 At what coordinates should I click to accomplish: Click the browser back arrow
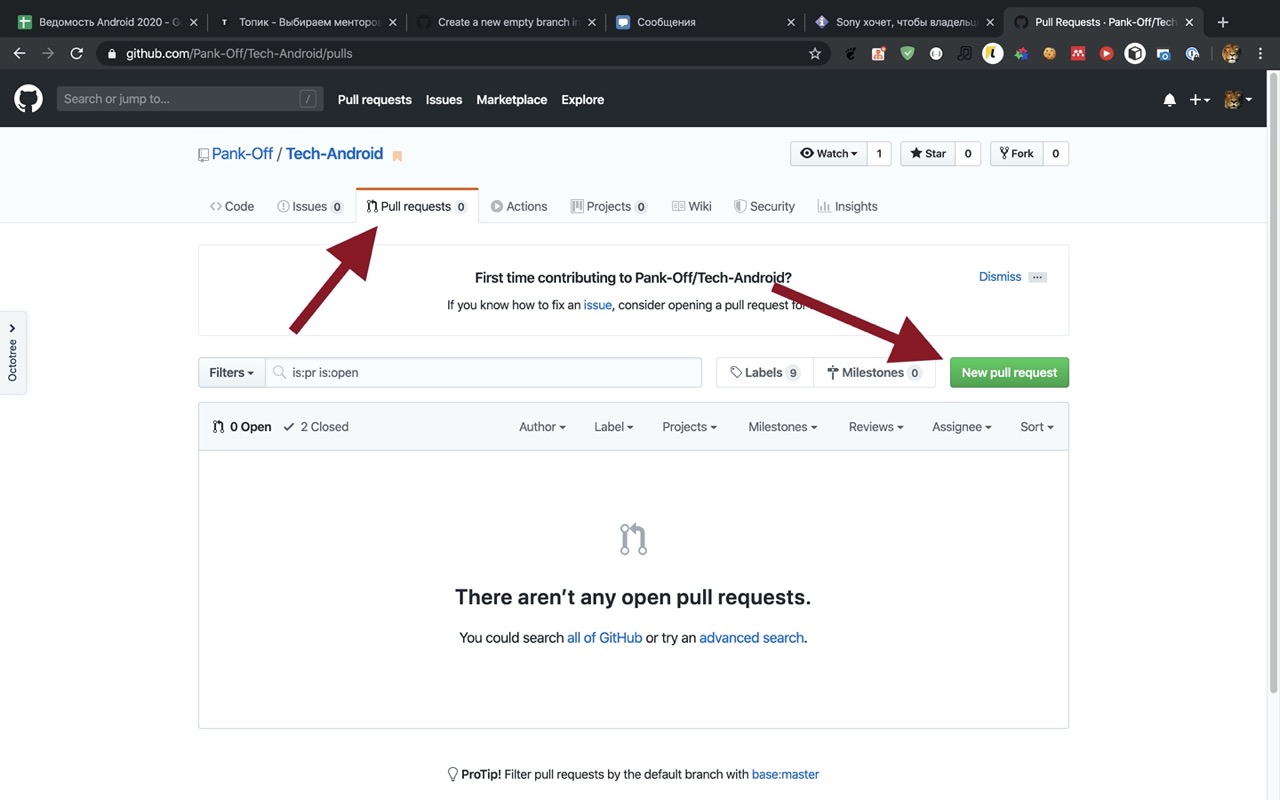pos(19,53)
